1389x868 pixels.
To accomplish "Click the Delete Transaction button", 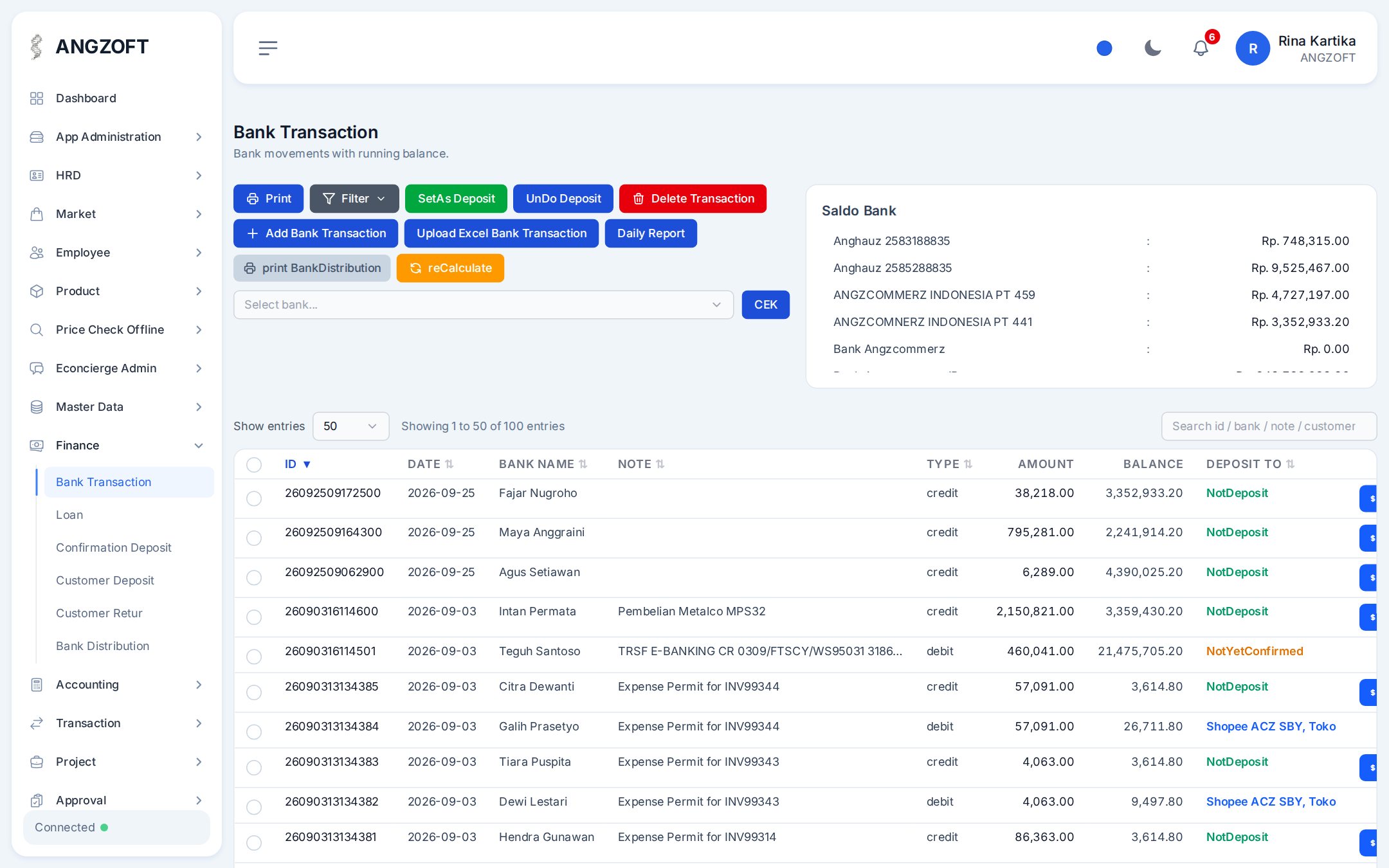I will 693,199.
